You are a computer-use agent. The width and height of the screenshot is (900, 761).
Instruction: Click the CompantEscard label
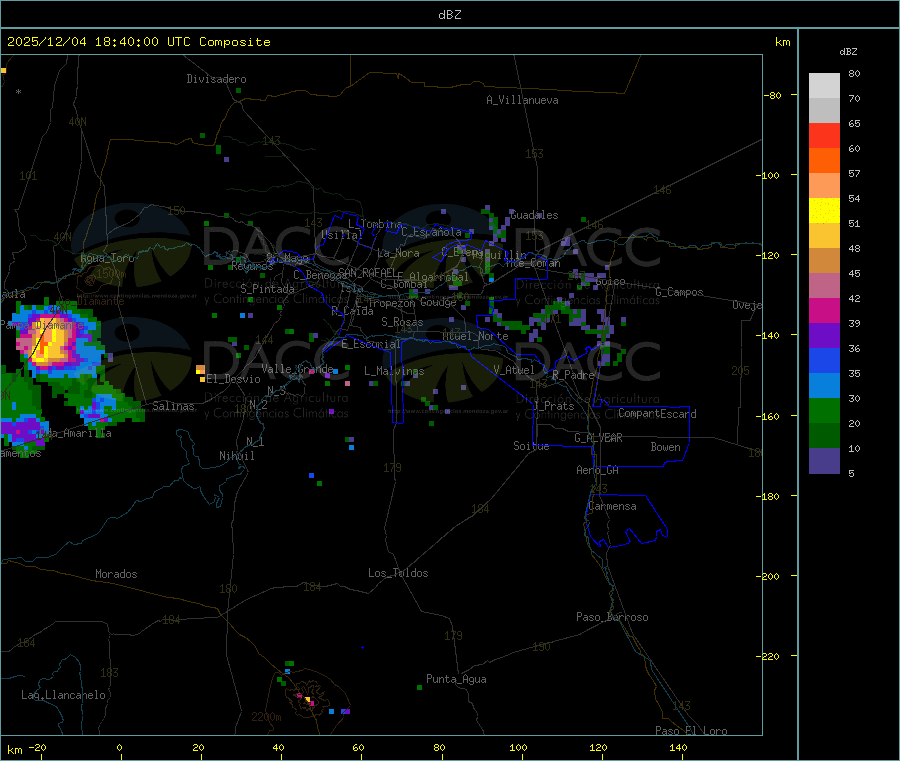click(657, 414)
